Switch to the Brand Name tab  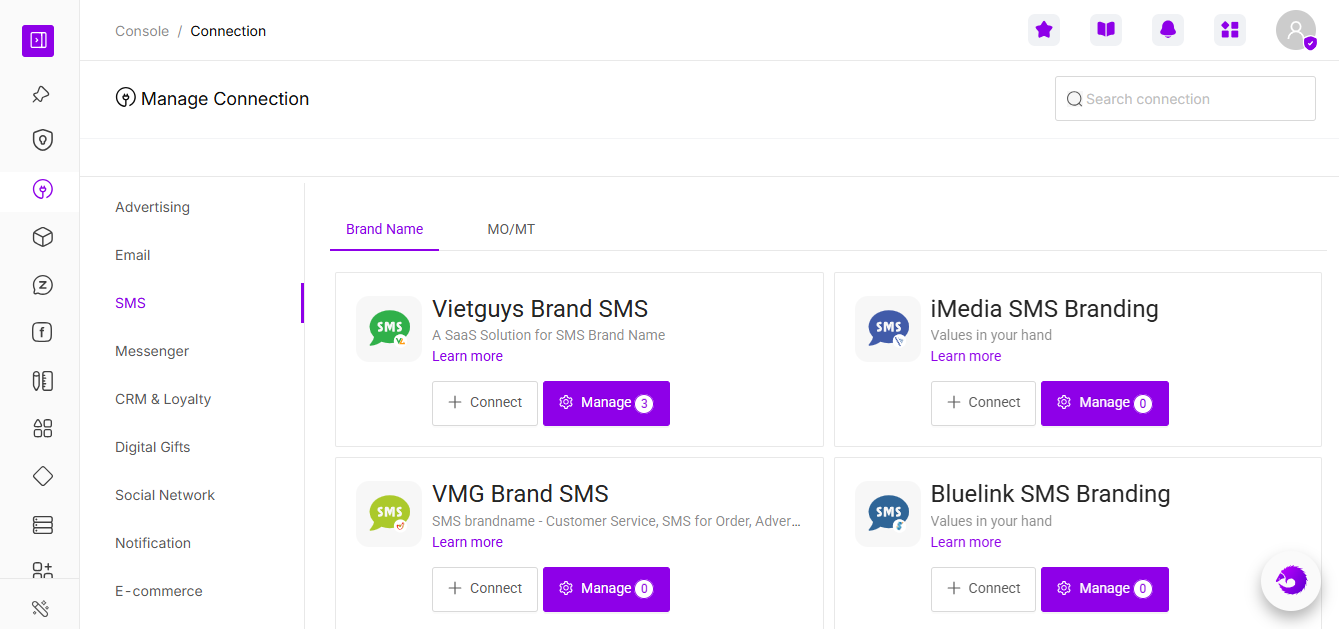click(385, 229)
